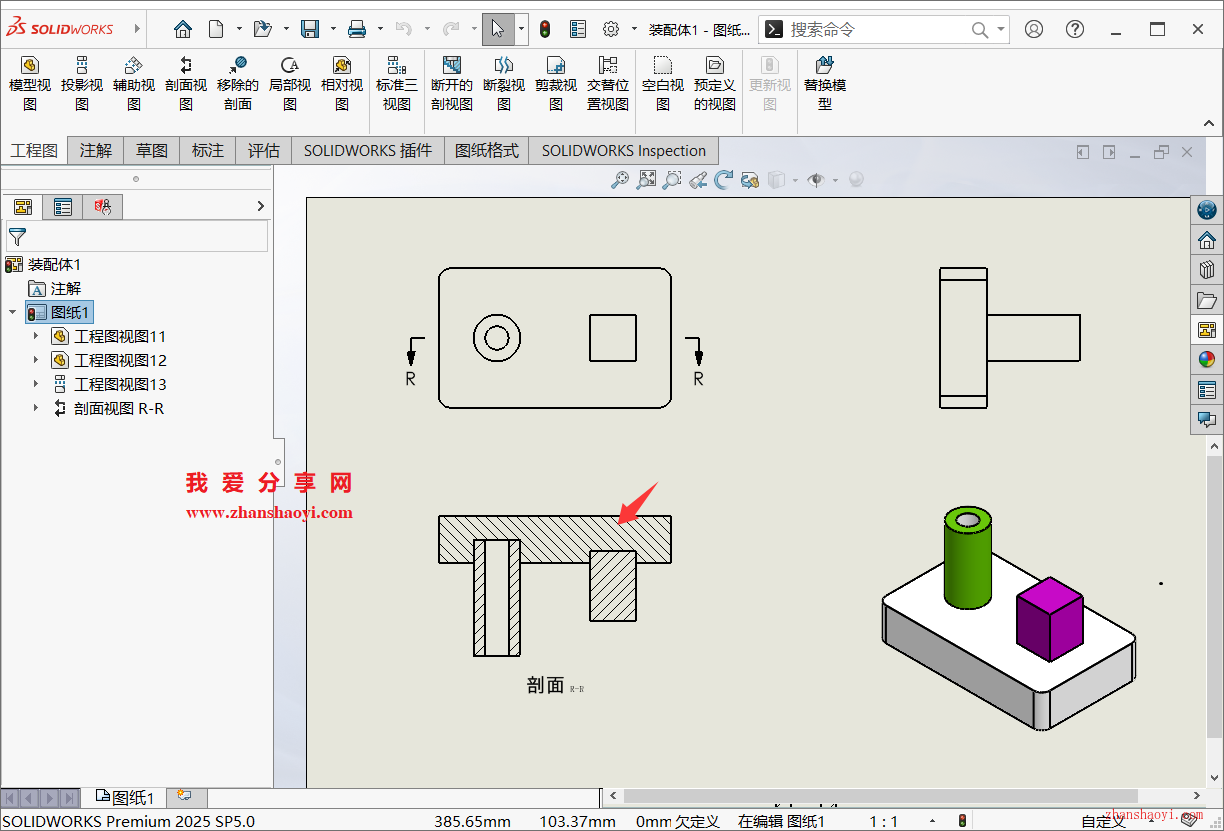Click Standard 3 View (标准三视图) tool
This screenshot has width=1224, height=831.
tap(397, 83)
